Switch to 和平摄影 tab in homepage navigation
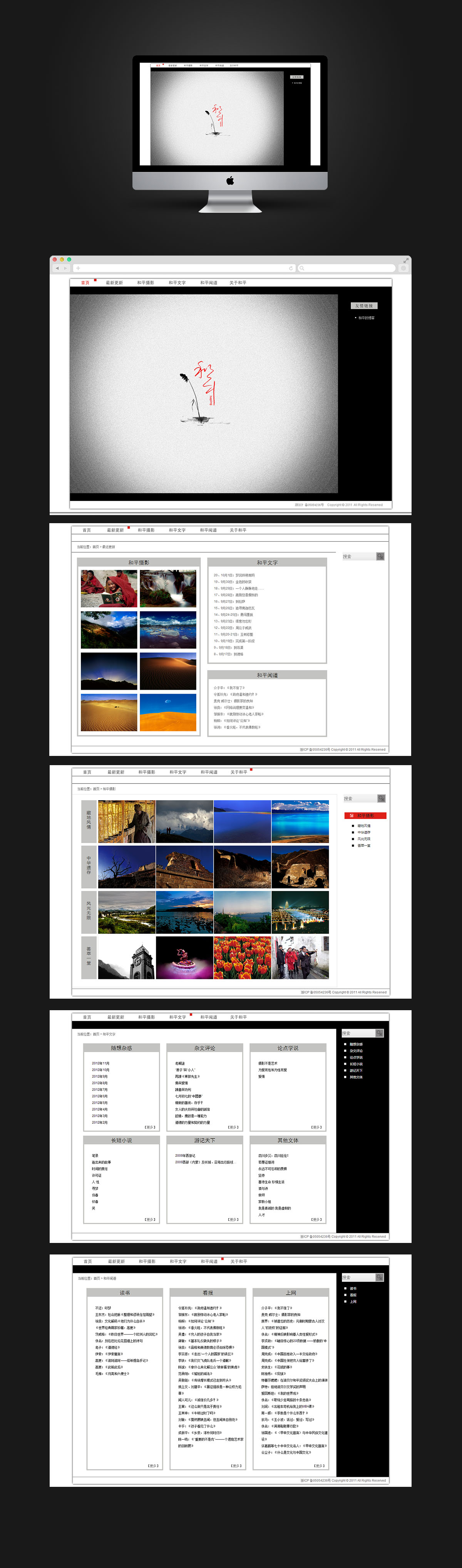Image resolution: width=462 pixels, height=1568 pixels. [146, 283]
